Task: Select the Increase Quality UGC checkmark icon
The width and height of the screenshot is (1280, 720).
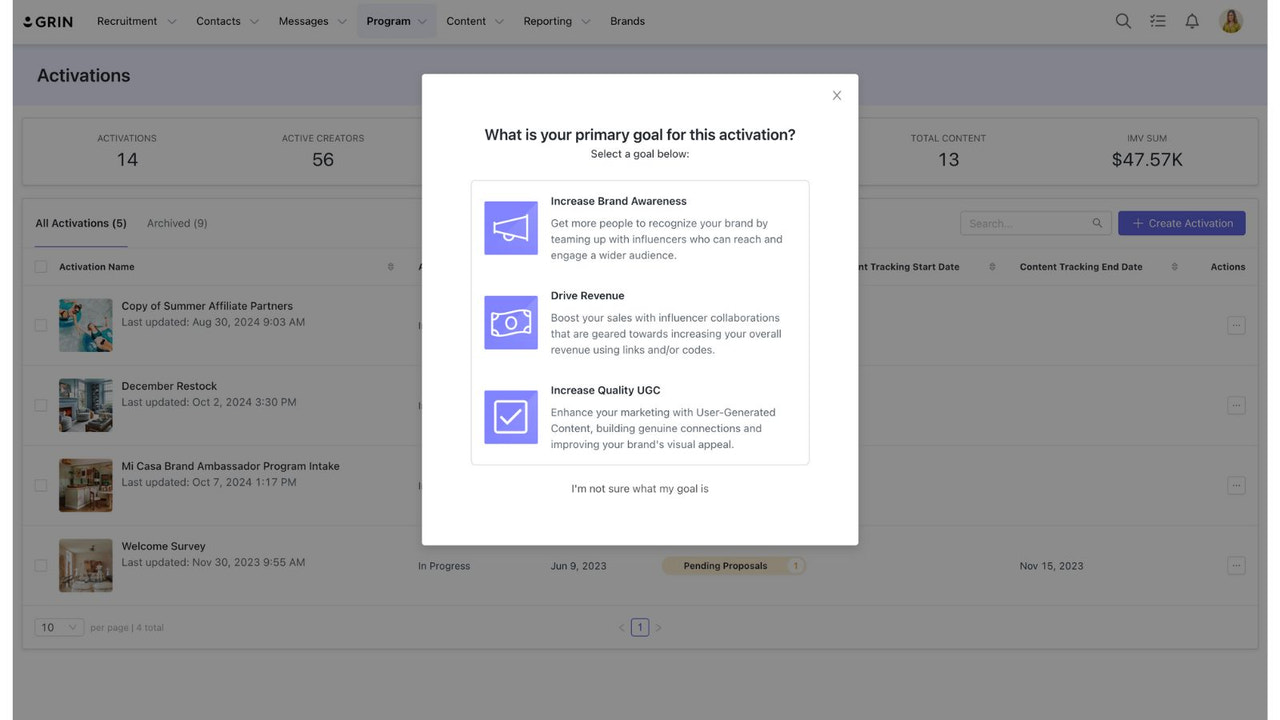Action: click(510, 417)
